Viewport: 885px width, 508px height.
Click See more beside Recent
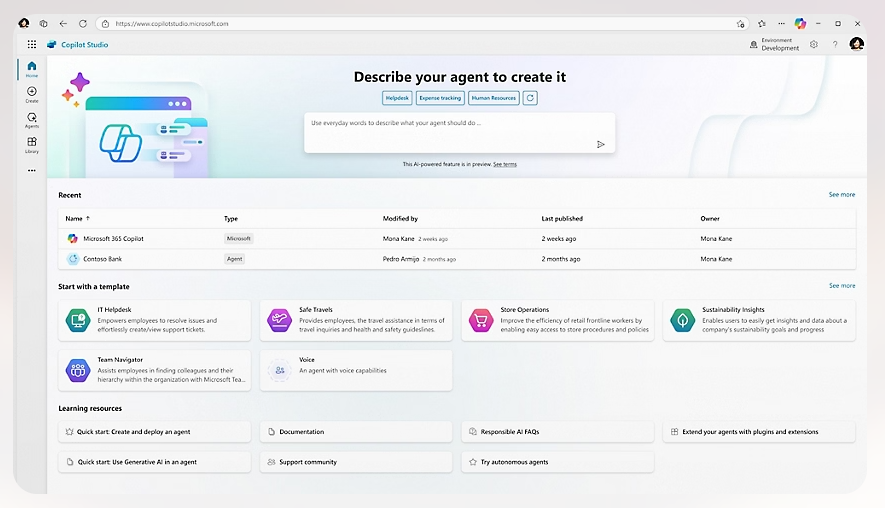842,194
